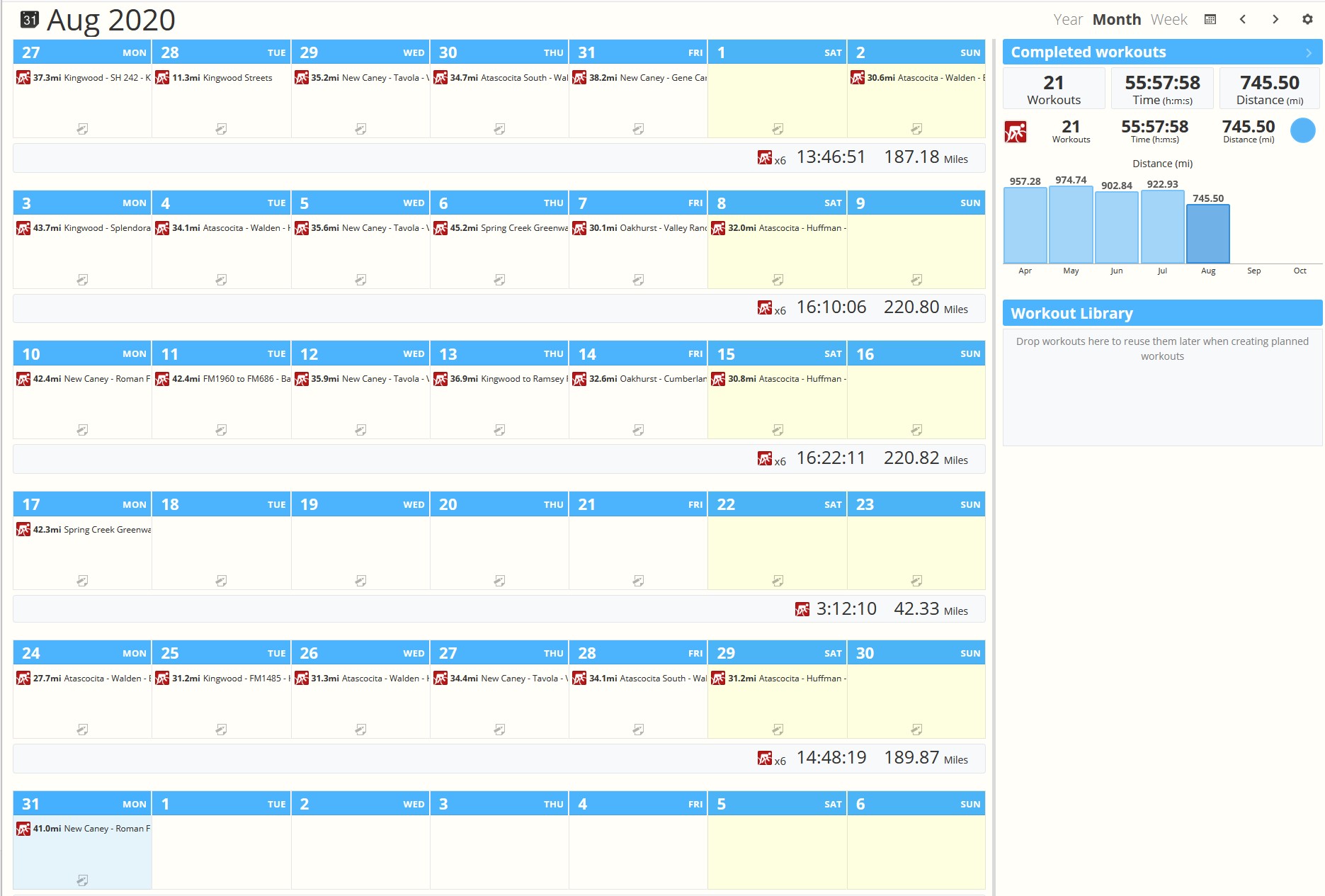Image resolution: width=1325 pixels, height=896 pixels.
Task: Click bike icon of 36.9mi Kingwood to Ramsey
Action: coord(440,379)
